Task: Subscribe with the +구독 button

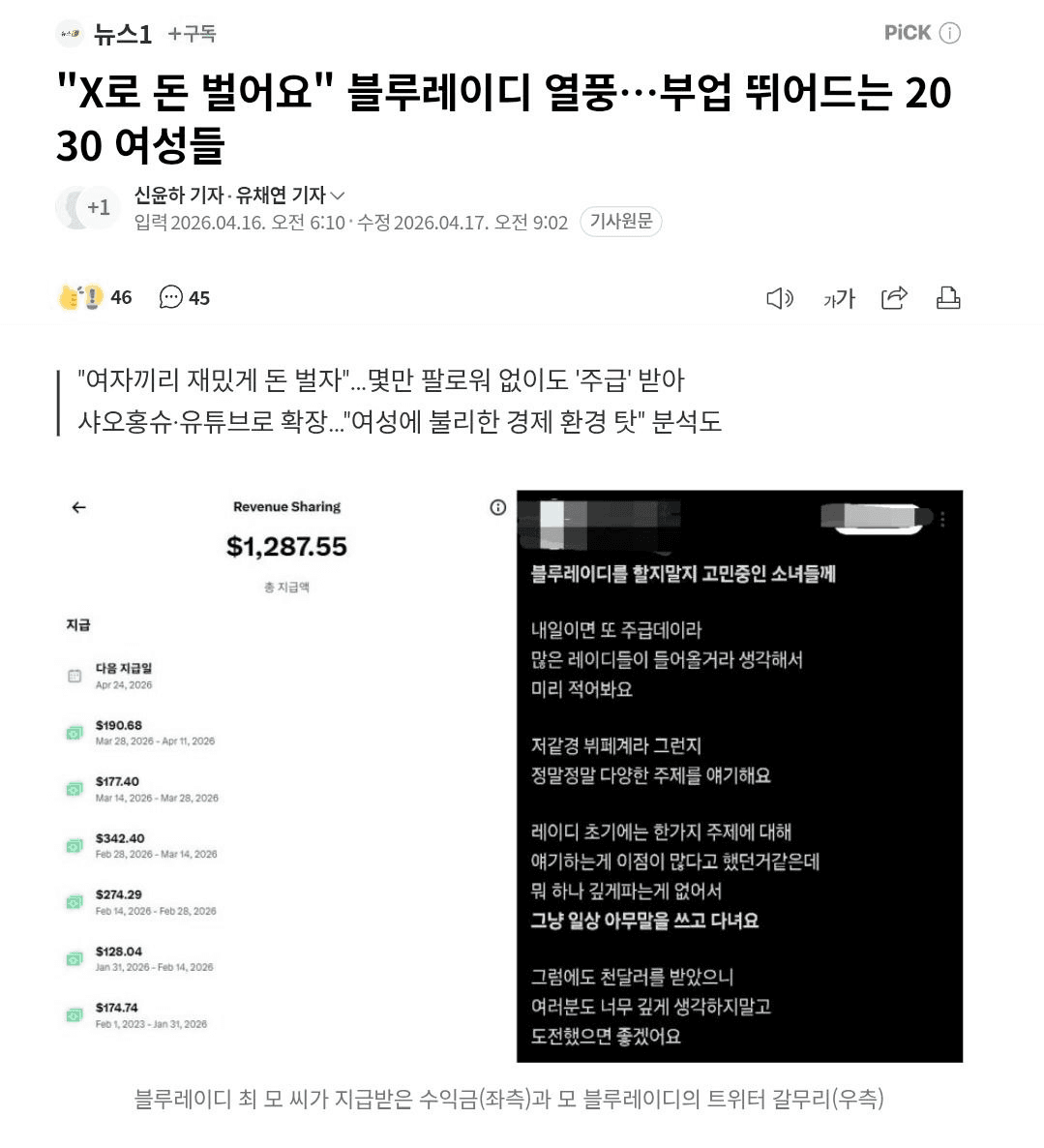Action: click(x=192, y=34)
